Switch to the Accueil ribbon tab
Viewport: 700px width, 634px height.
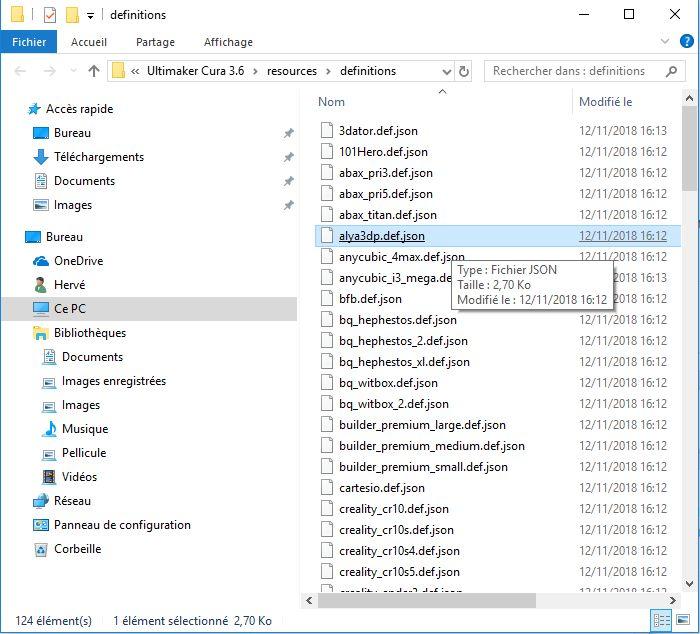(88, 42)
